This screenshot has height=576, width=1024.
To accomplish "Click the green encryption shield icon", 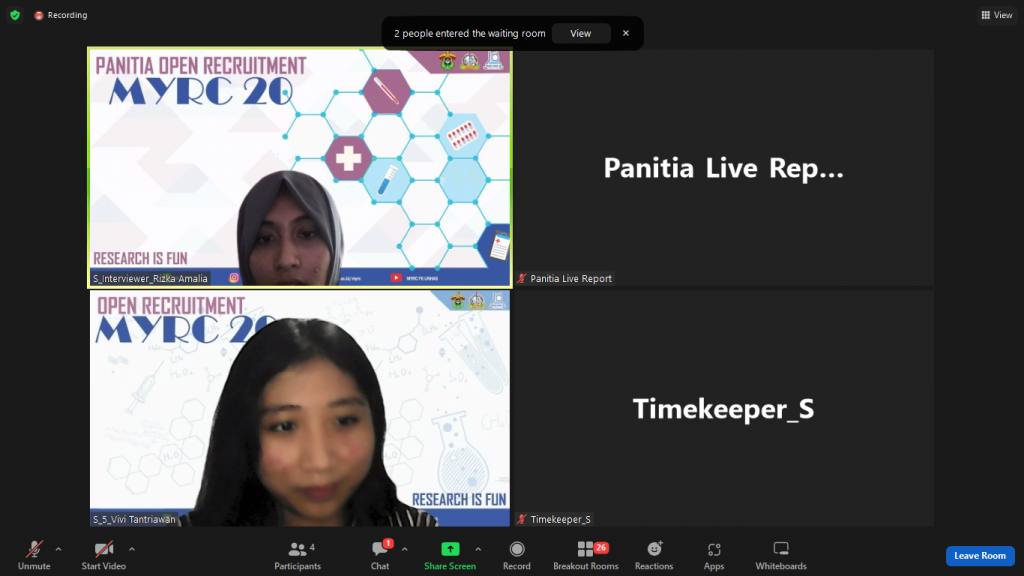I will pos(15,15).
